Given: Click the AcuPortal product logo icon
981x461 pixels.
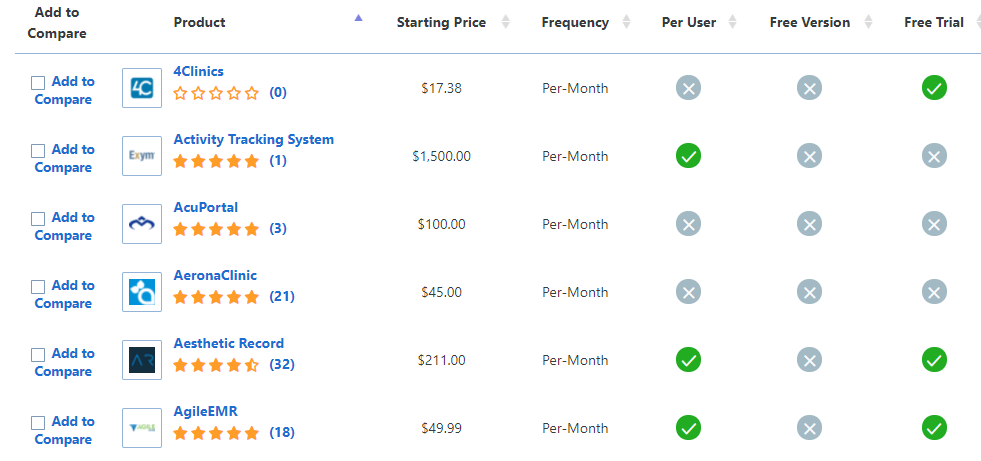Looking at the screenshot, I should (x=142, y=224).
